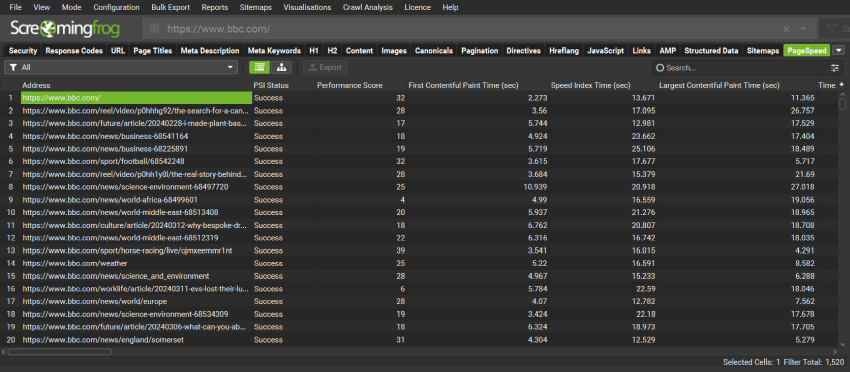Switch to the Security tab
Image resolution: width=850 pixels, height=372 pixels.
(23, 50)
